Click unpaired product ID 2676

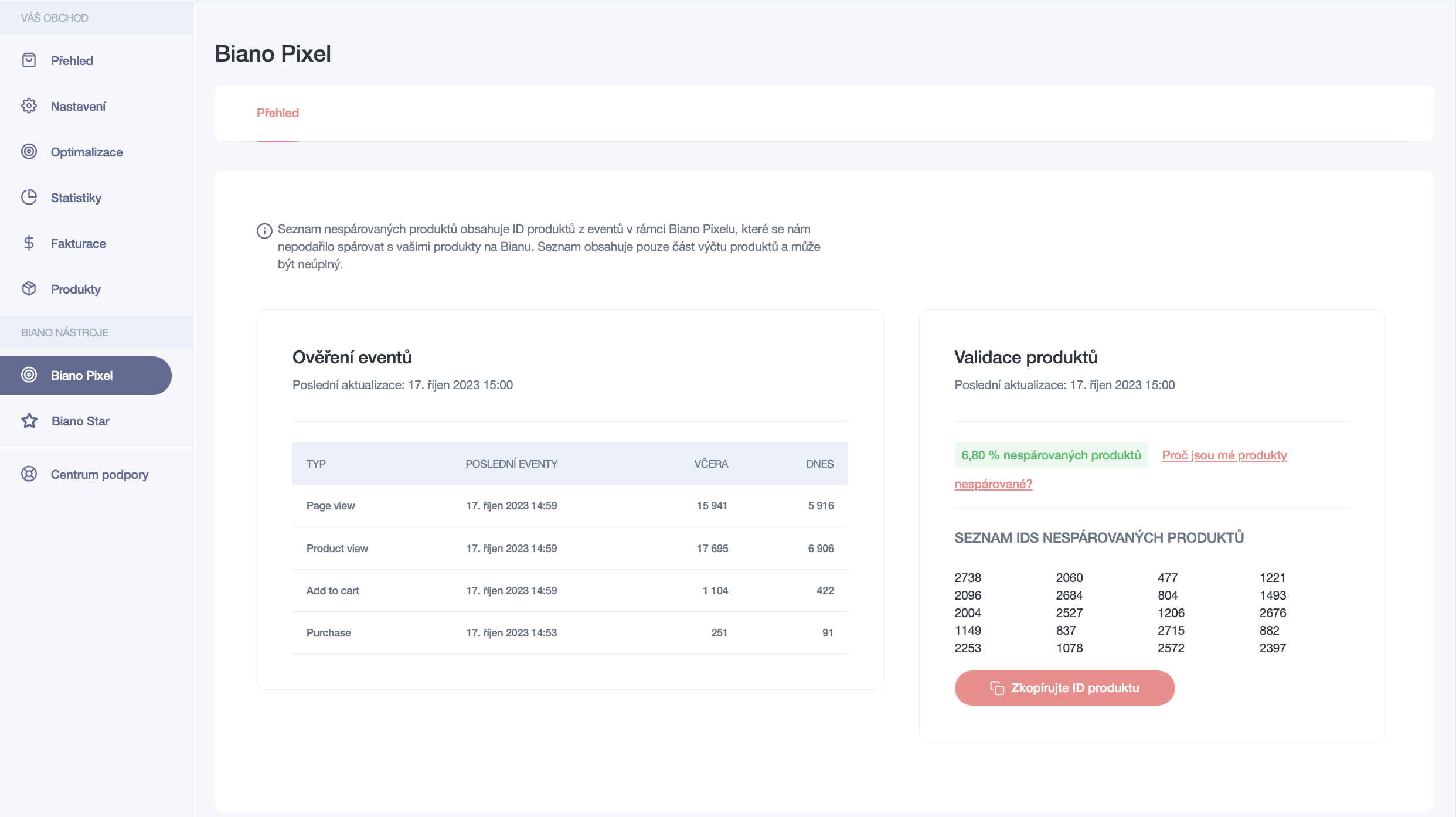(x=1273, y=613)
